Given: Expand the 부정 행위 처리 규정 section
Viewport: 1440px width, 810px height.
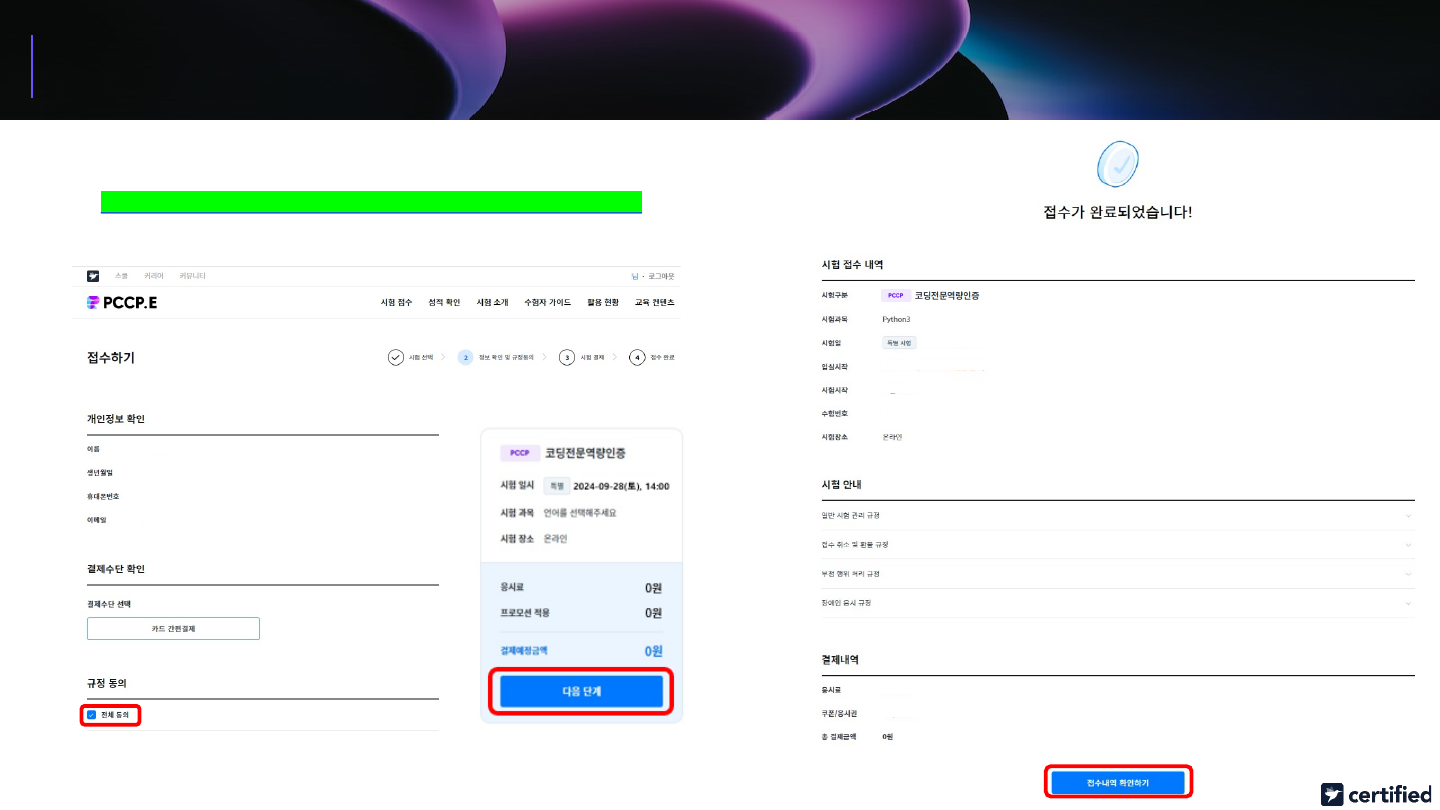Looking at the screenshot, I should click(1408, 574).
